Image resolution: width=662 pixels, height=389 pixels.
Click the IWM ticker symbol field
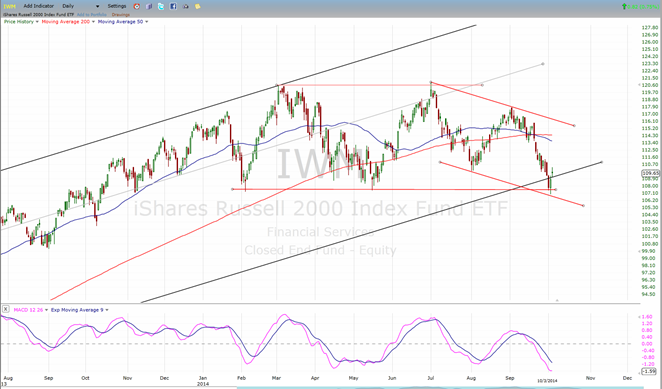pyautogui.click(x=9, y=6)
